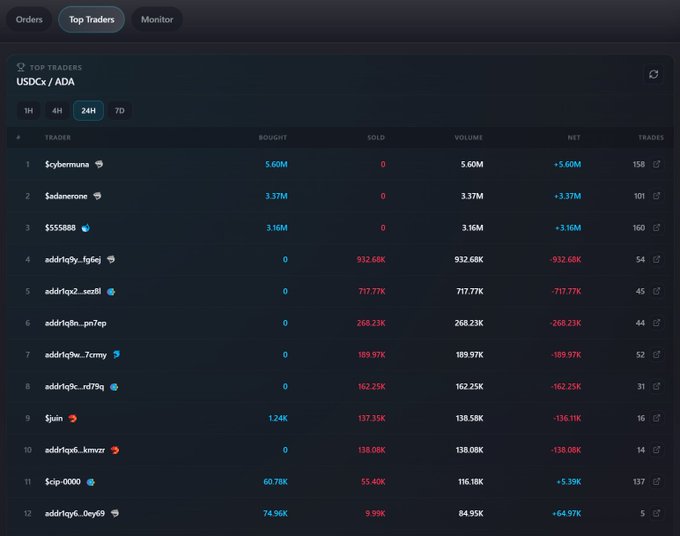Click the badge icon next to $cybermuna
The width and height of the screenshot is (680, 536).
tap(99, 164)
